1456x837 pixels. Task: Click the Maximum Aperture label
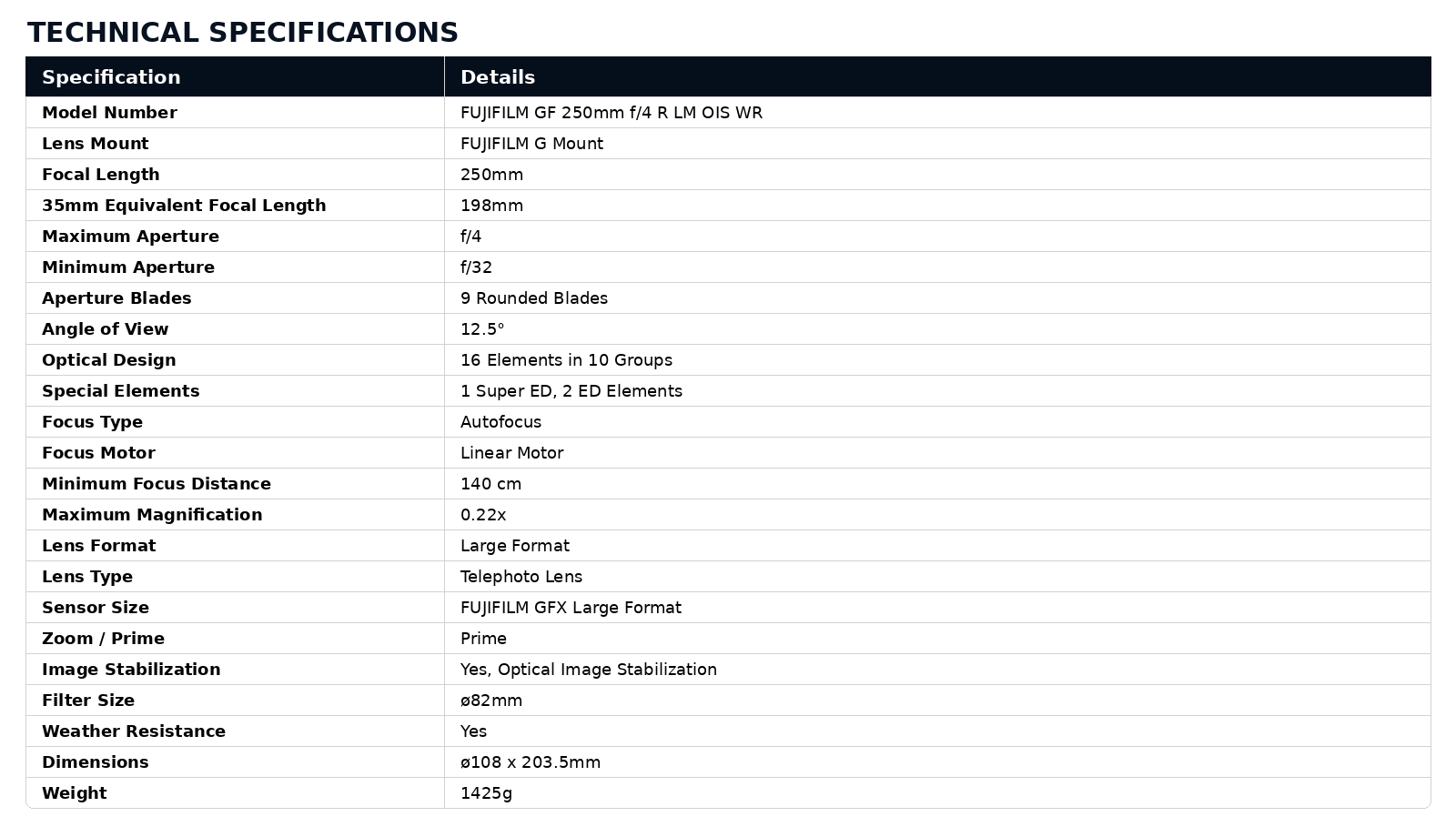tap(130, 237)
